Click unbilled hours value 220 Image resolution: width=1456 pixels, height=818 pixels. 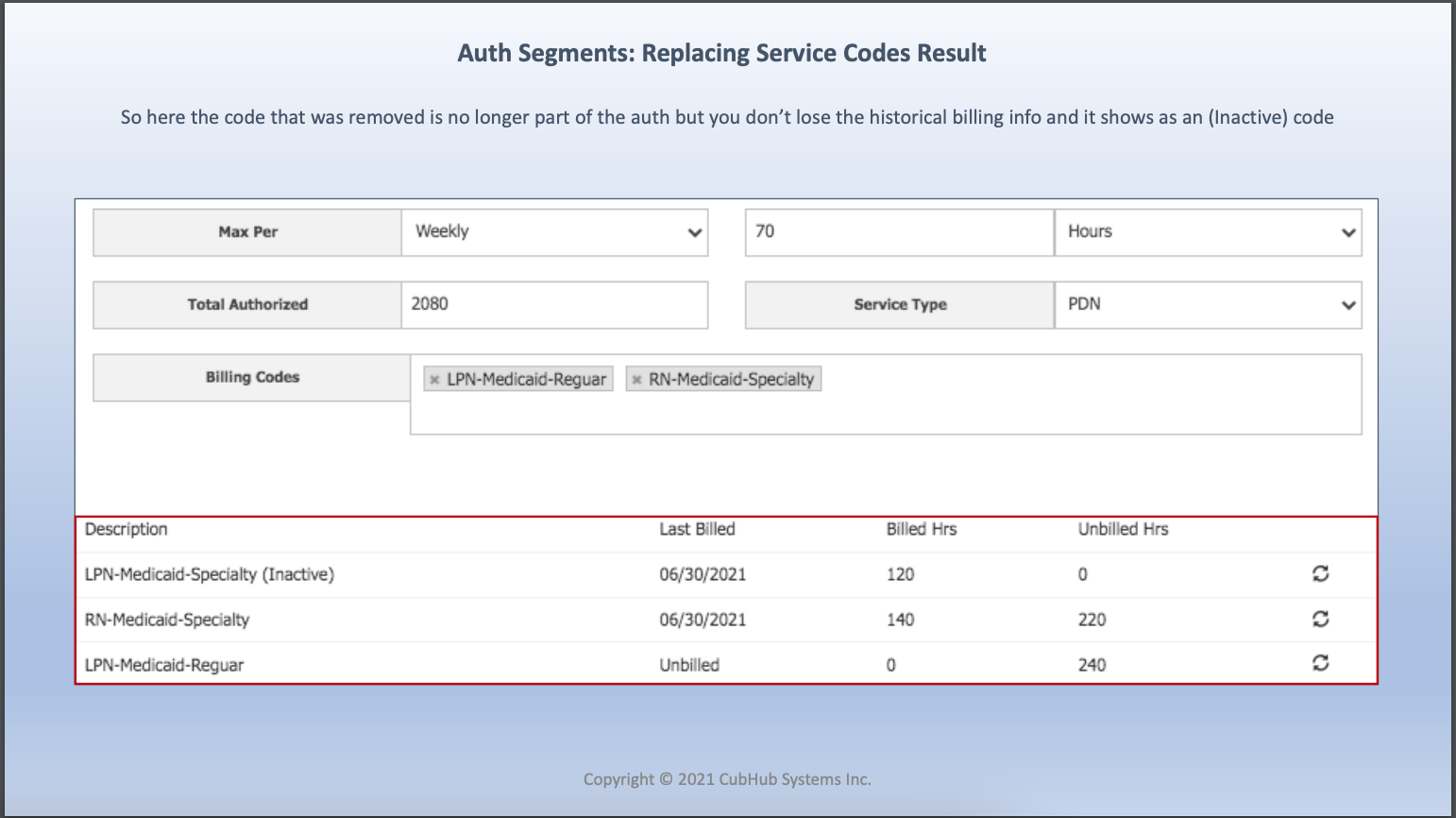1092,620
